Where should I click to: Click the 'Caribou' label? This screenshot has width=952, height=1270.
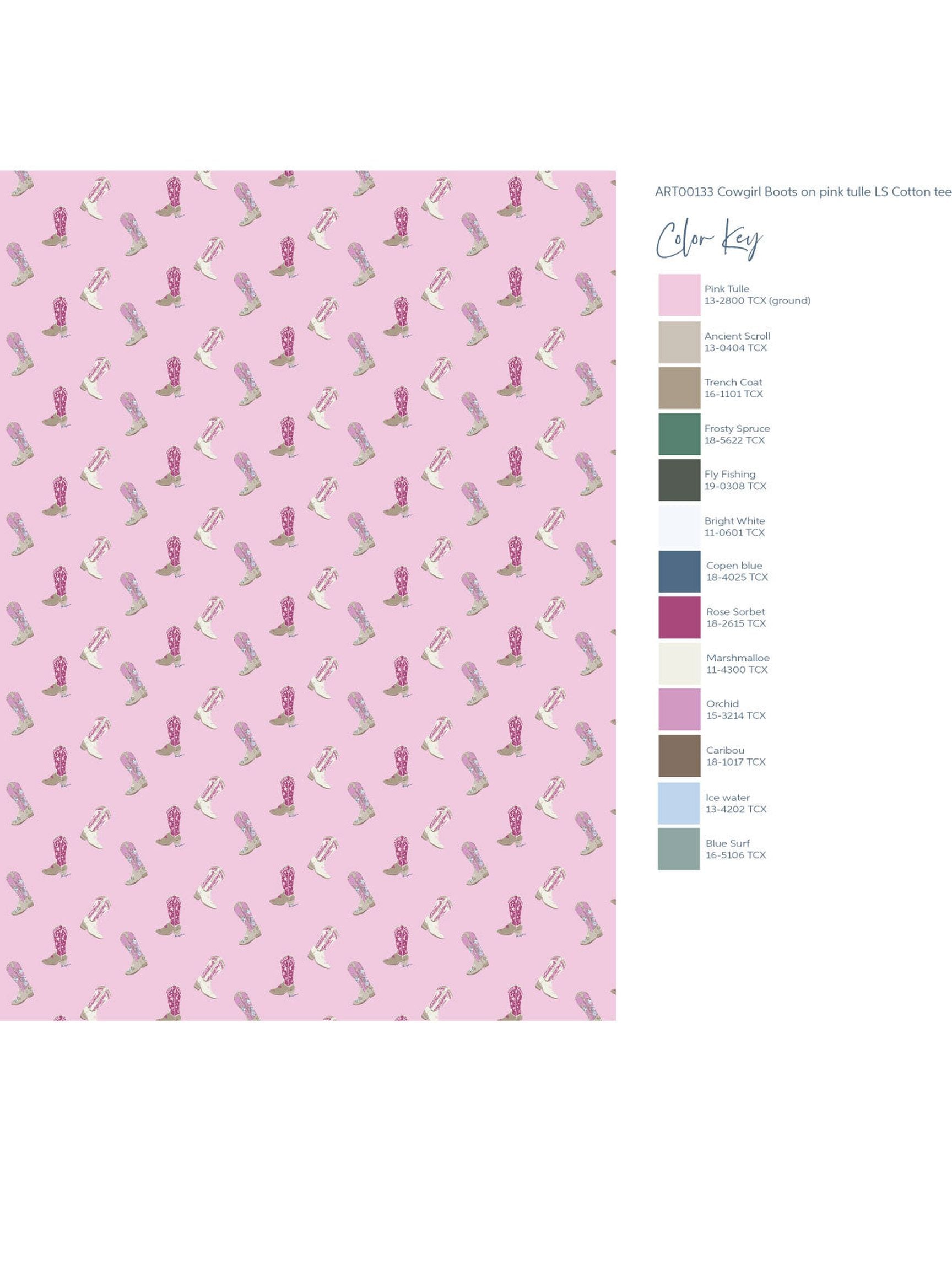tap(725, 750)
